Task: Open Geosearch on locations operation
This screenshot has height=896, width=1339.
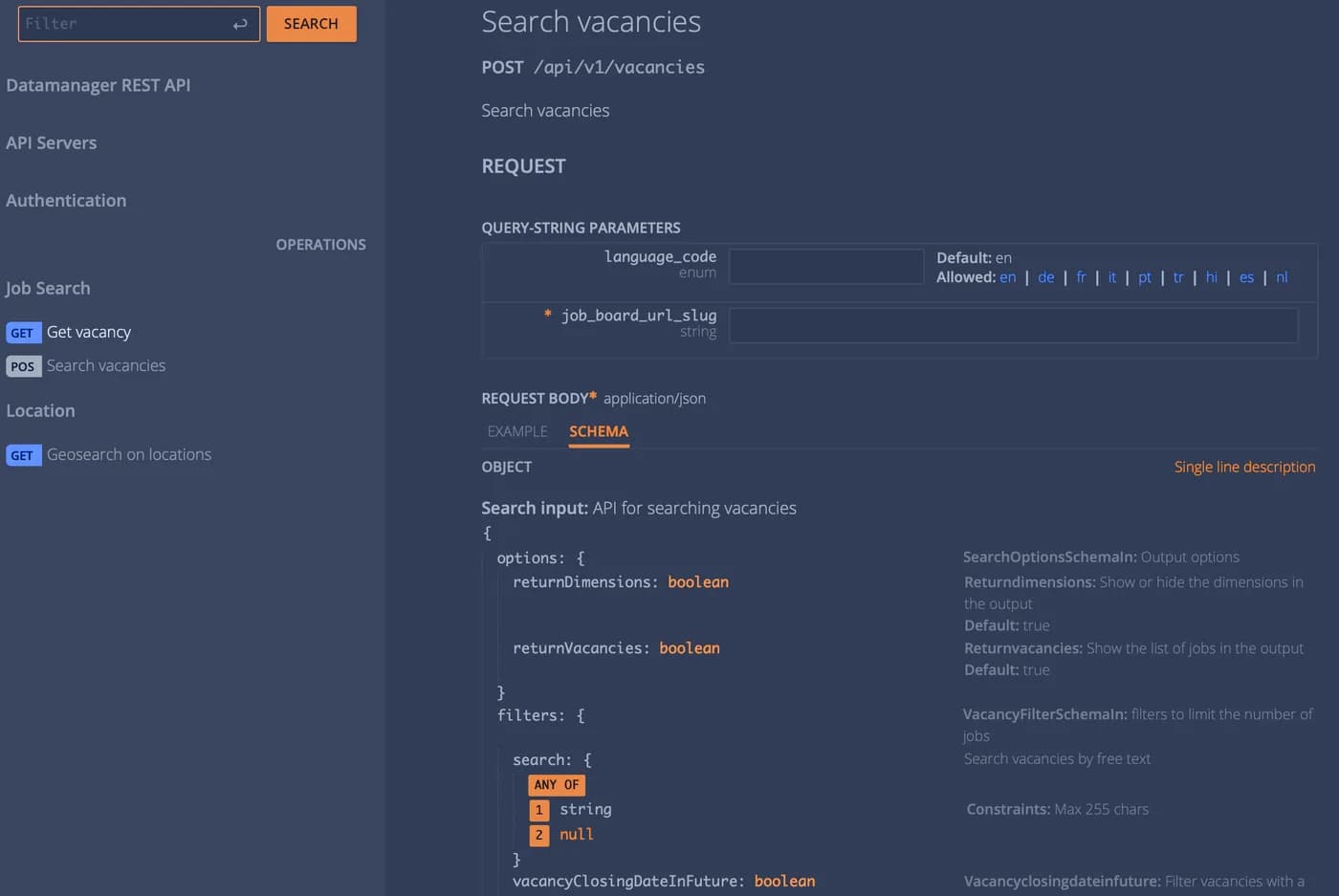Action: 129,454
